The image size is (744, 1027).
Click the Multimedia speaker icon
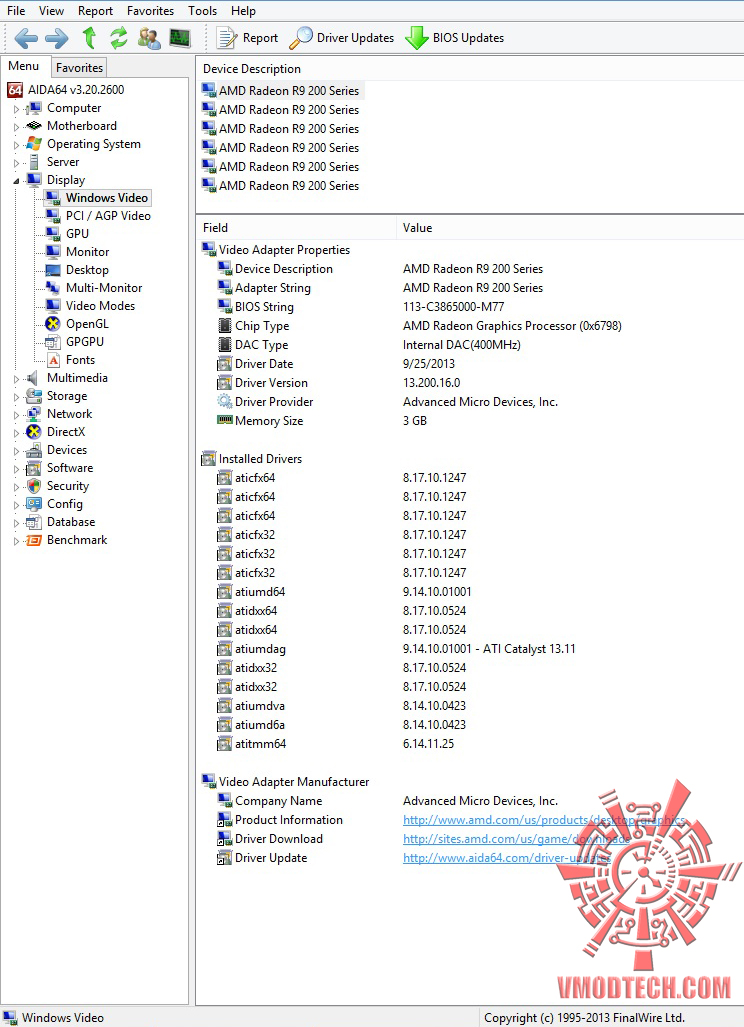(x=33, y=378)
